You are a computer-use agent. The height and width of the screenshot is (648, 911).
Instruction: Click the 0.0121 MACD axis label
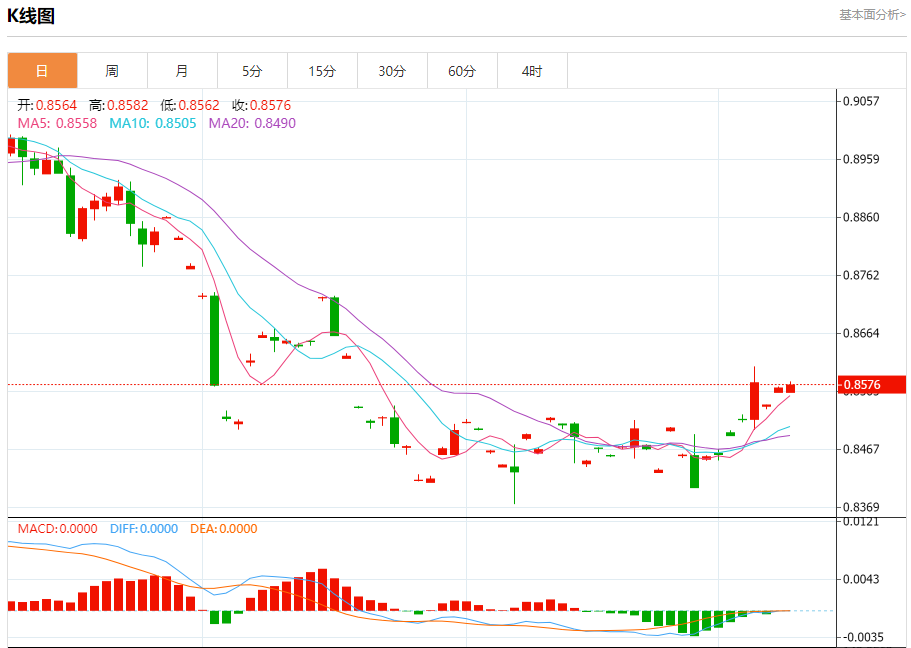pyautogui.click(x=861, y=522)
